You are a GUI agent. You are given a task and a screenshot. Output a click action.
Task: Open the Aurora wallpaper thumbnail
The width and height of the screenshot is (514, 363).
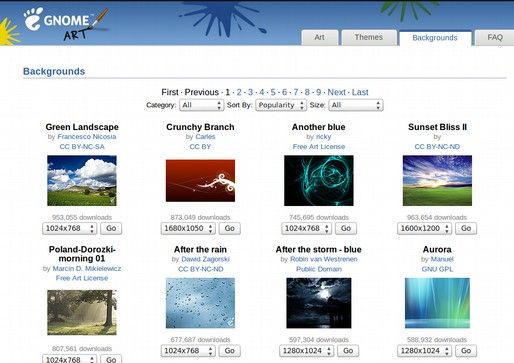click(x=437, y=303)
